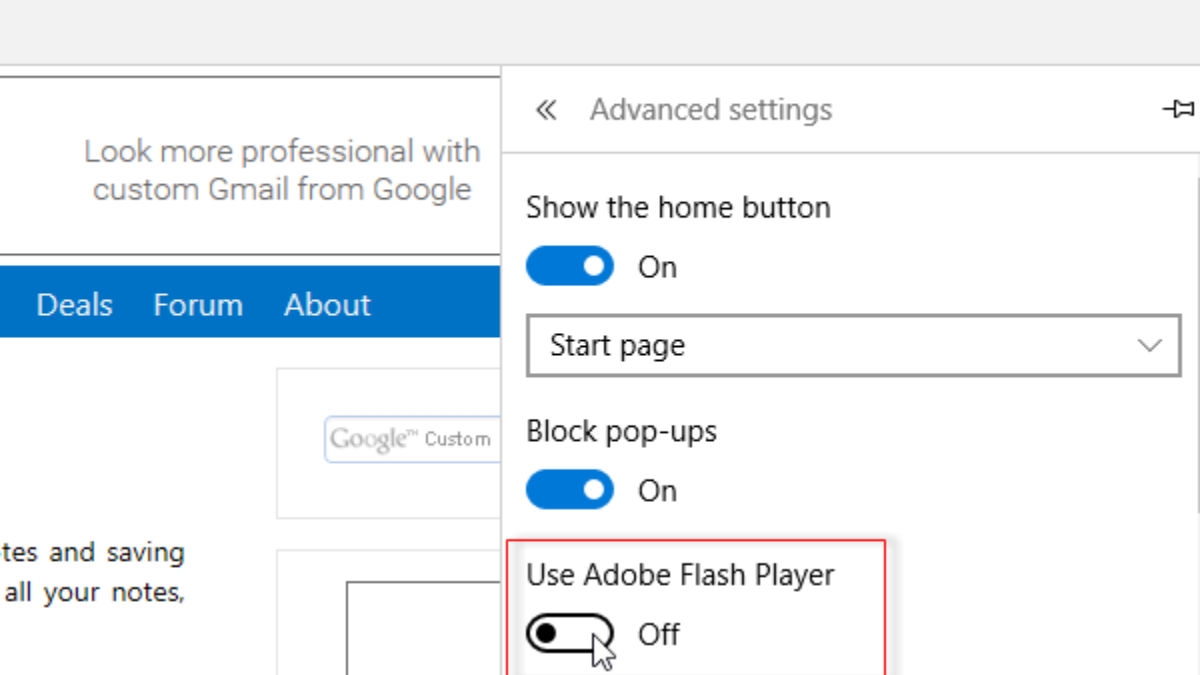Disable the Block pop-ups switch
Viewport: 1200px width, 675px height.
[570, 491]
